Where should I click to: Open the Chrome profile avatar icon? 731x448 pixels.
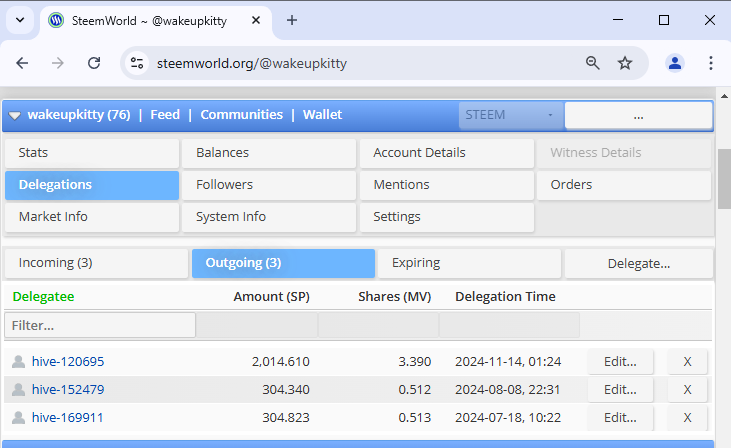675,63
